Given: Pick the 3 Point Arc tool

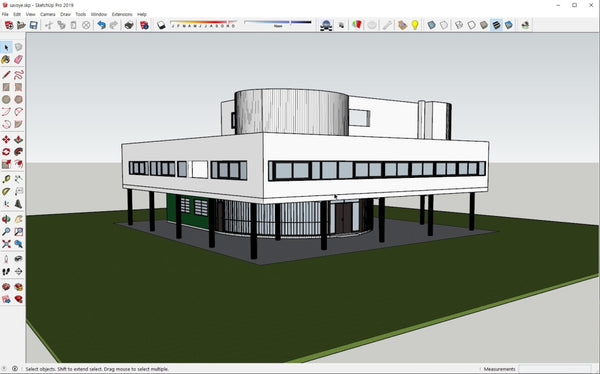Looking at the screenshot, I should (x=6, y=124).
